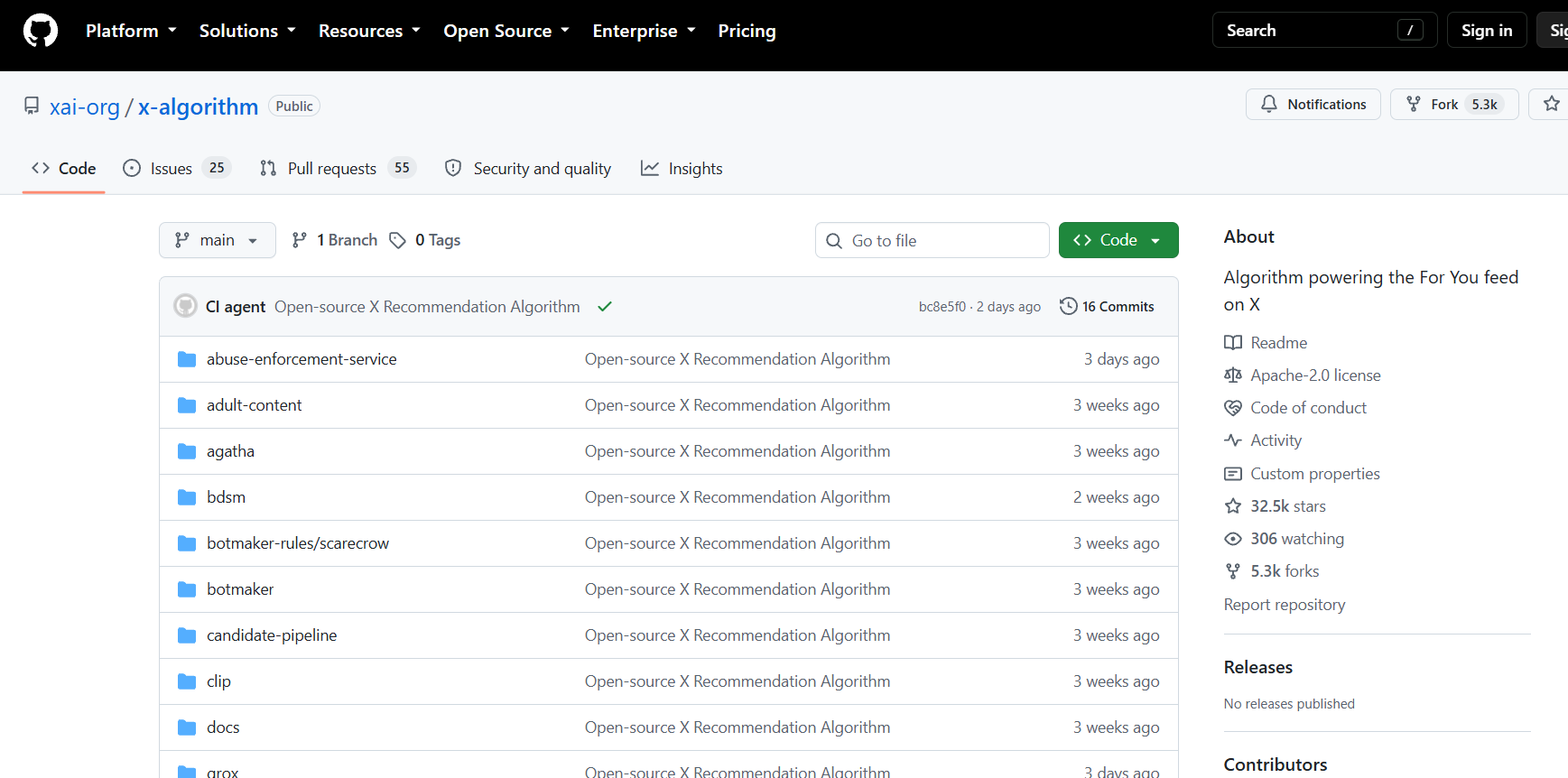Open the candidate-pipeline folder name
1568x778 pixels.
[x=272, y=635]
